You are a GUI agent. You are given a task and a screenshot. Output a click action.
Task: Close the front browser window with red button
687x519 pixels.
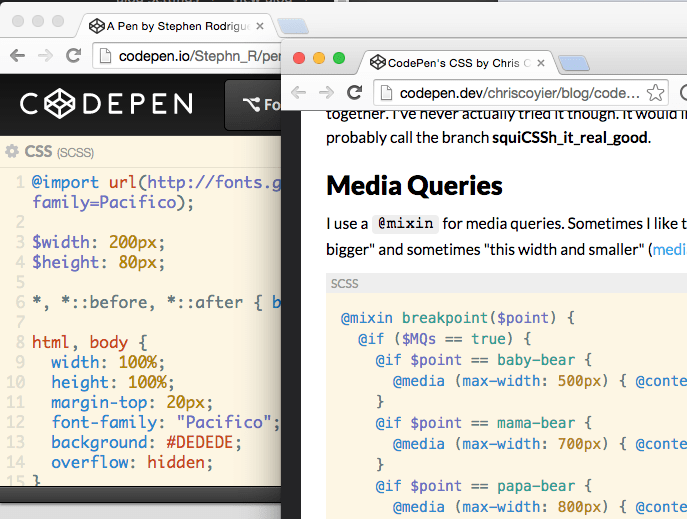pos(299,58)
